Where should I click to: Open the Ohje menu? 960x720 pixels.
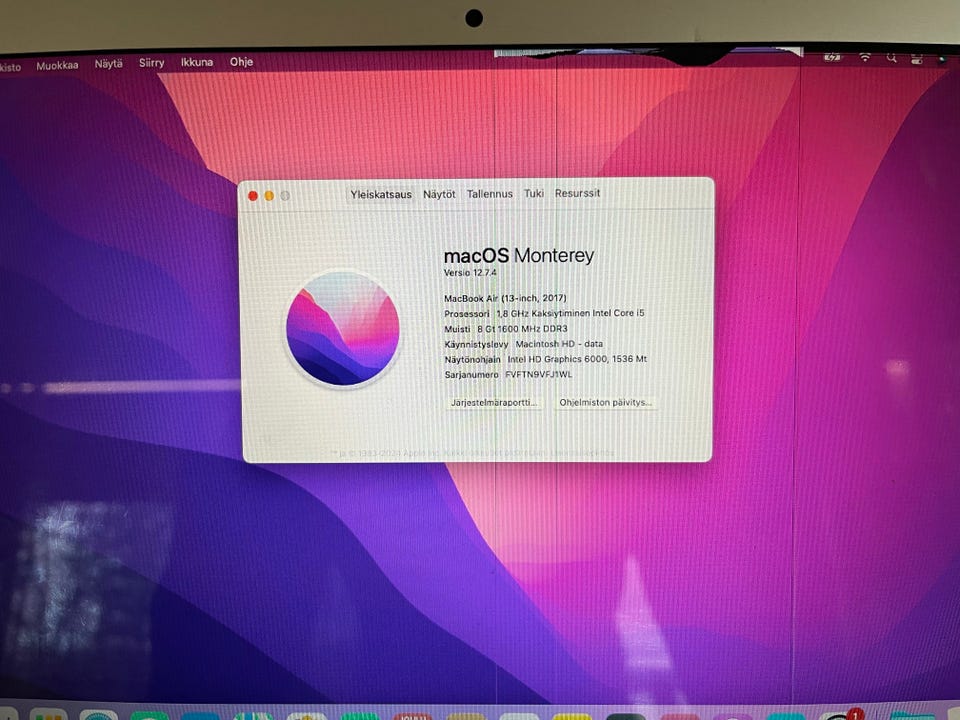coord(241,62)
